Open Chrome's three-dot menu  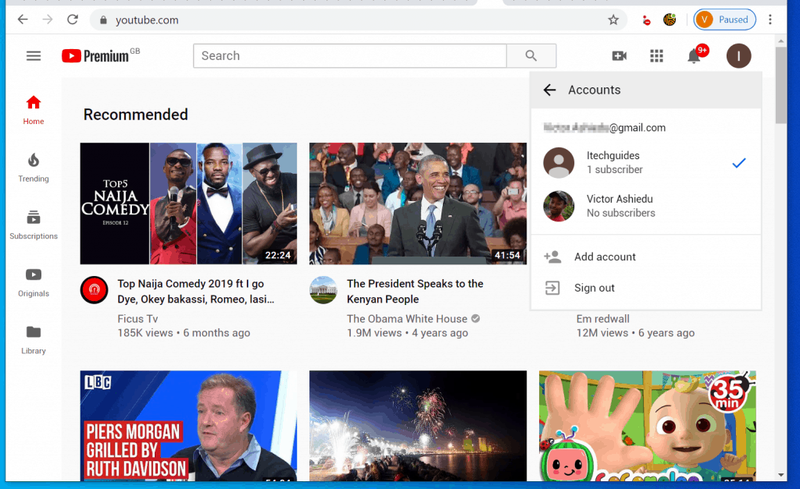pos(770,20)
